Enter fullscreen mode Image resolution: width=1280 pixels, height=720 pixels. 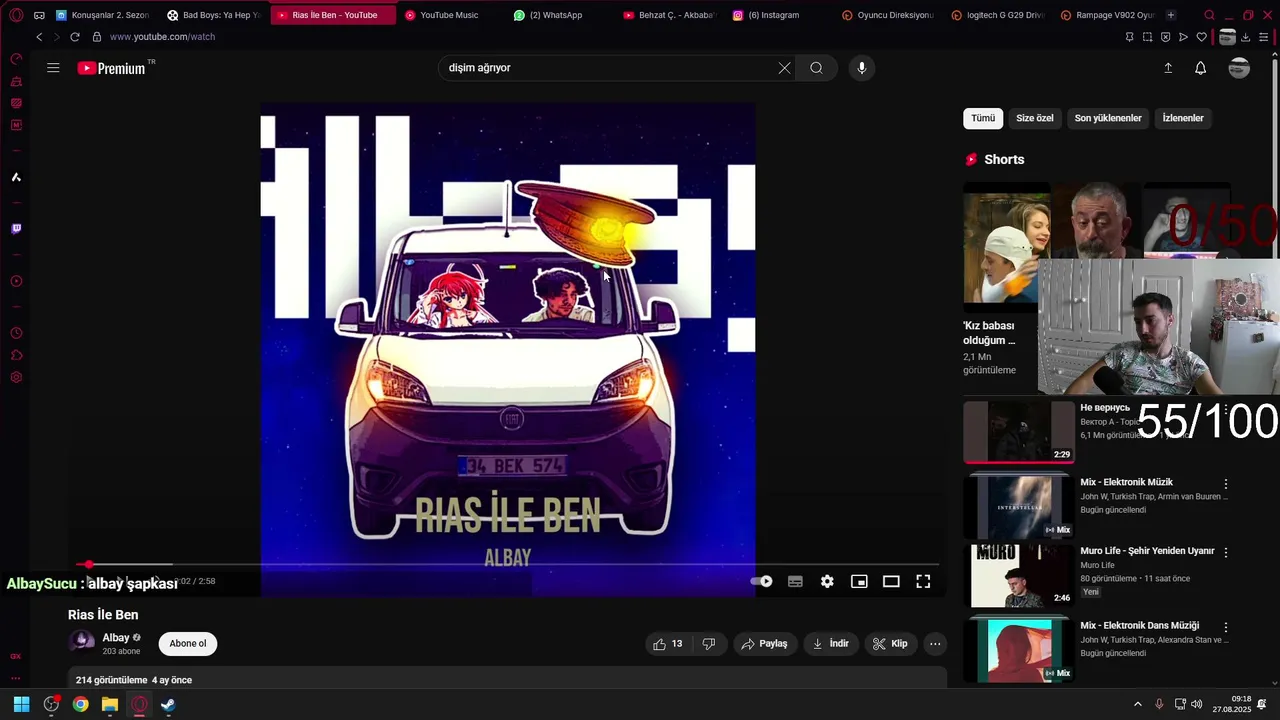click(923, 581)
